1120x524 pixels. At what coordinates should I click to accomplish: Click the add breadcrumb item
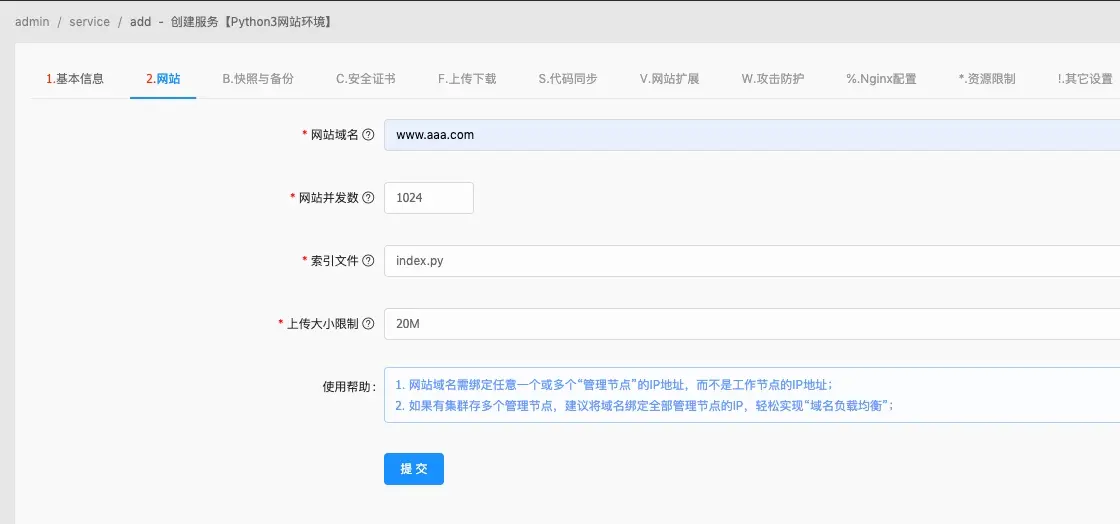141,21
